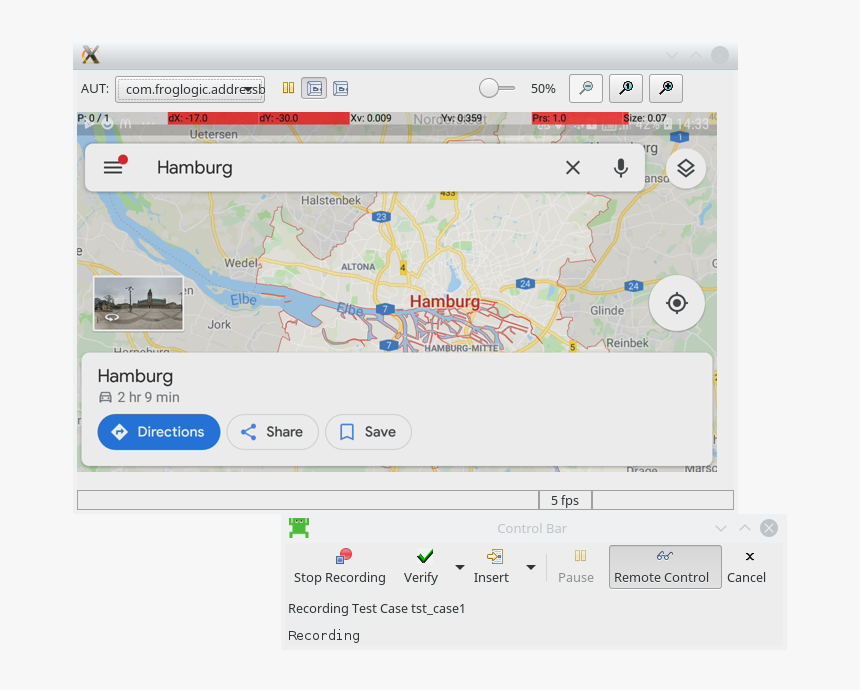Click the Save button
The width and height of the screenshot is (860, 690).
(368, 432)
